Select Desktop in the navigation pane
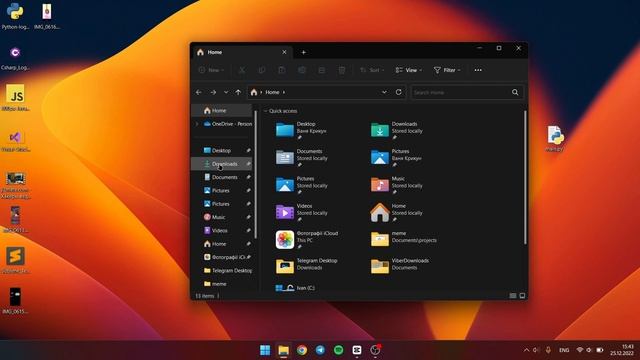 (x=222, y=151)
